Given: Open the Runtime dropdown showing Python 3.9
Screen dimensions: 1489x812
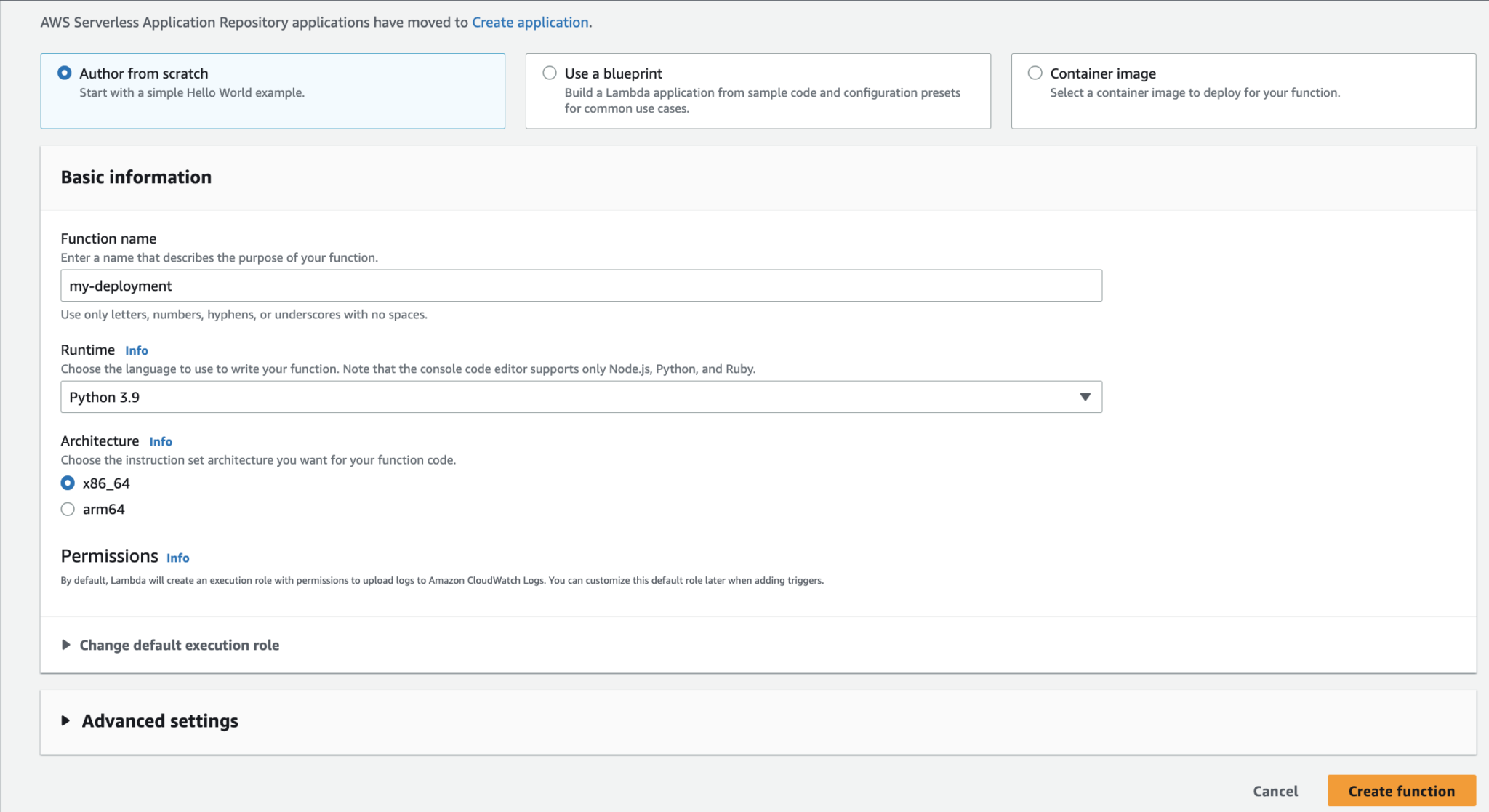Looking at the screenshot, I should point(582,397).
